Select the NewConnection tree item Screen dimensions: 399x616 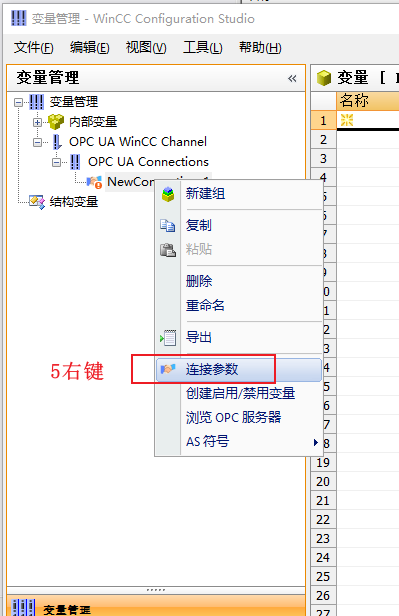point(130,182)
